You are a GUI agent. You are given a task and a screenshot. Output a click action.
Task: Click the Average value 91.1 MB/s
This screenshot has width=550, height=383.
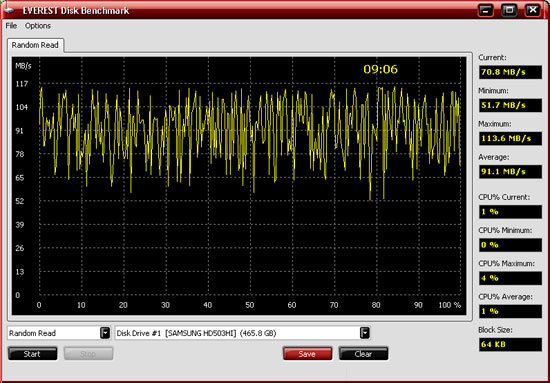[510, 172]
